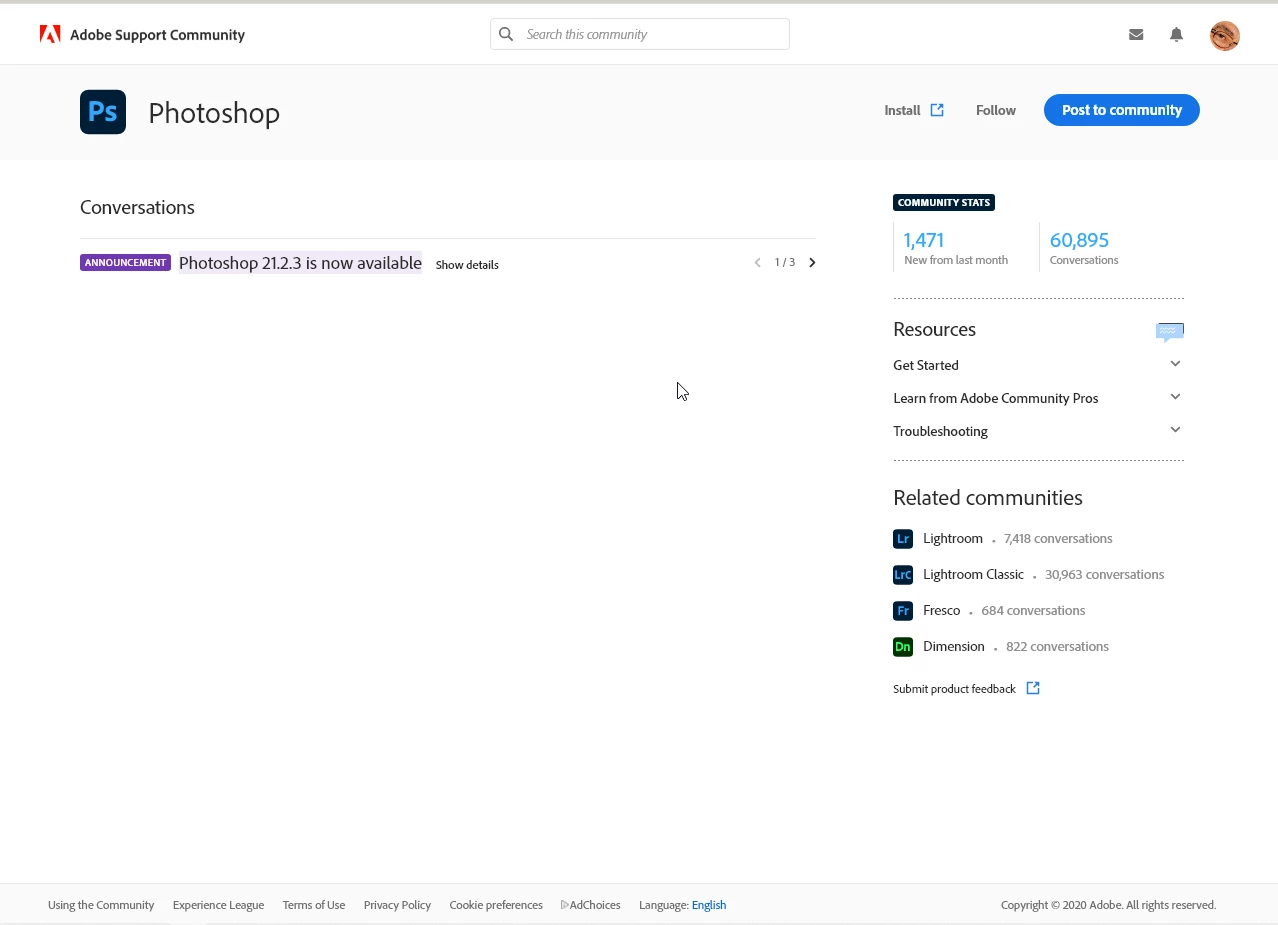This screenshot has width=1278, height=925.
Task: Focus the Search this community field
Action: (x=640, y=34)
